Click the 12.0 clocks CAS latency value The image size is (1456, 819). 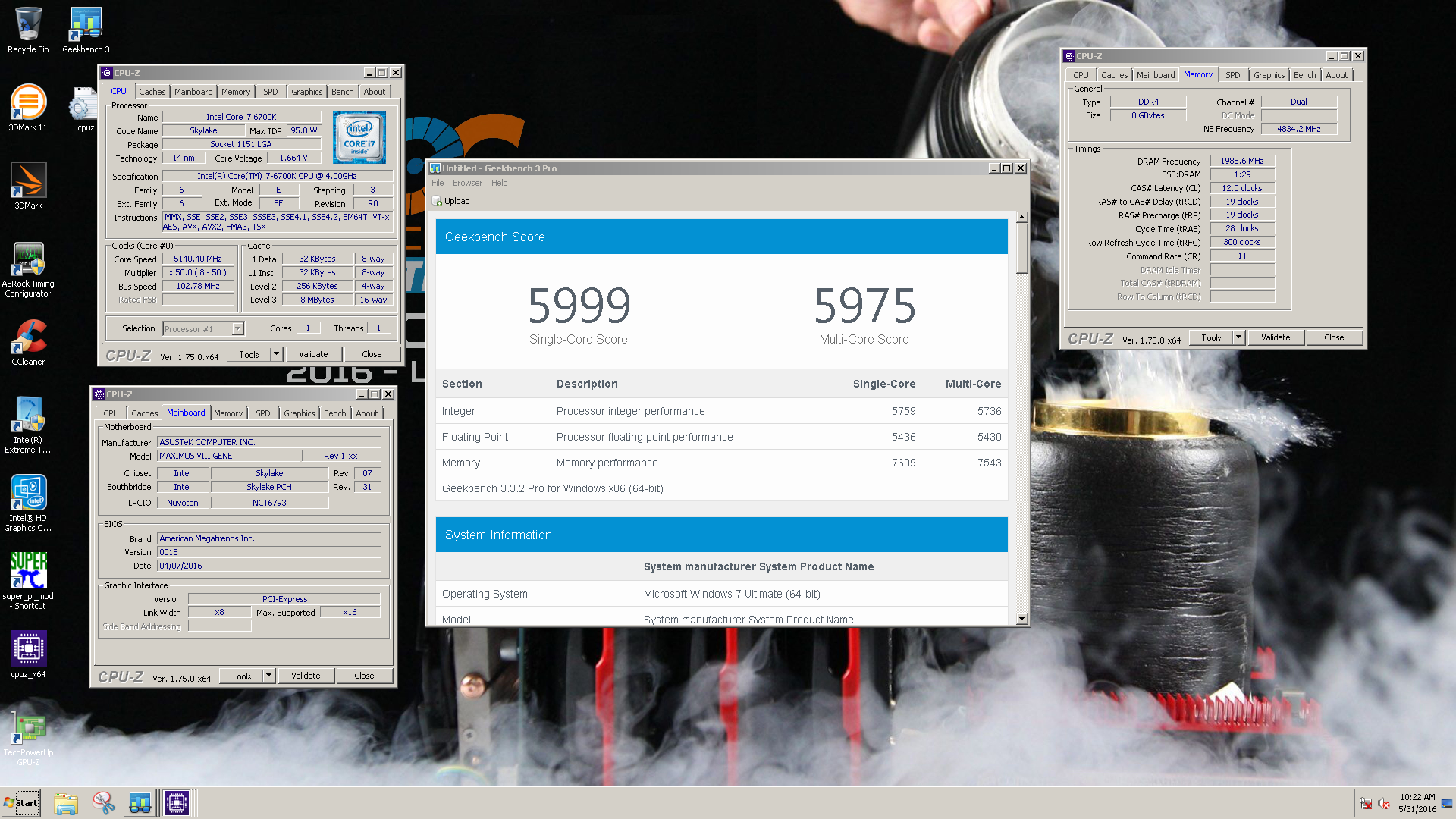[1242, 188]
